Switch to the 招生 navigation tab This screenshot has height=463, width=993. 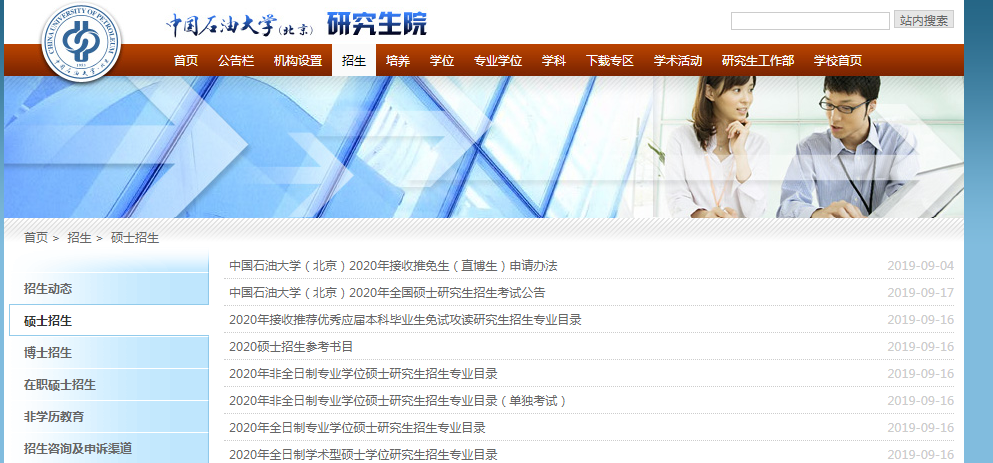tap(354, 61)
